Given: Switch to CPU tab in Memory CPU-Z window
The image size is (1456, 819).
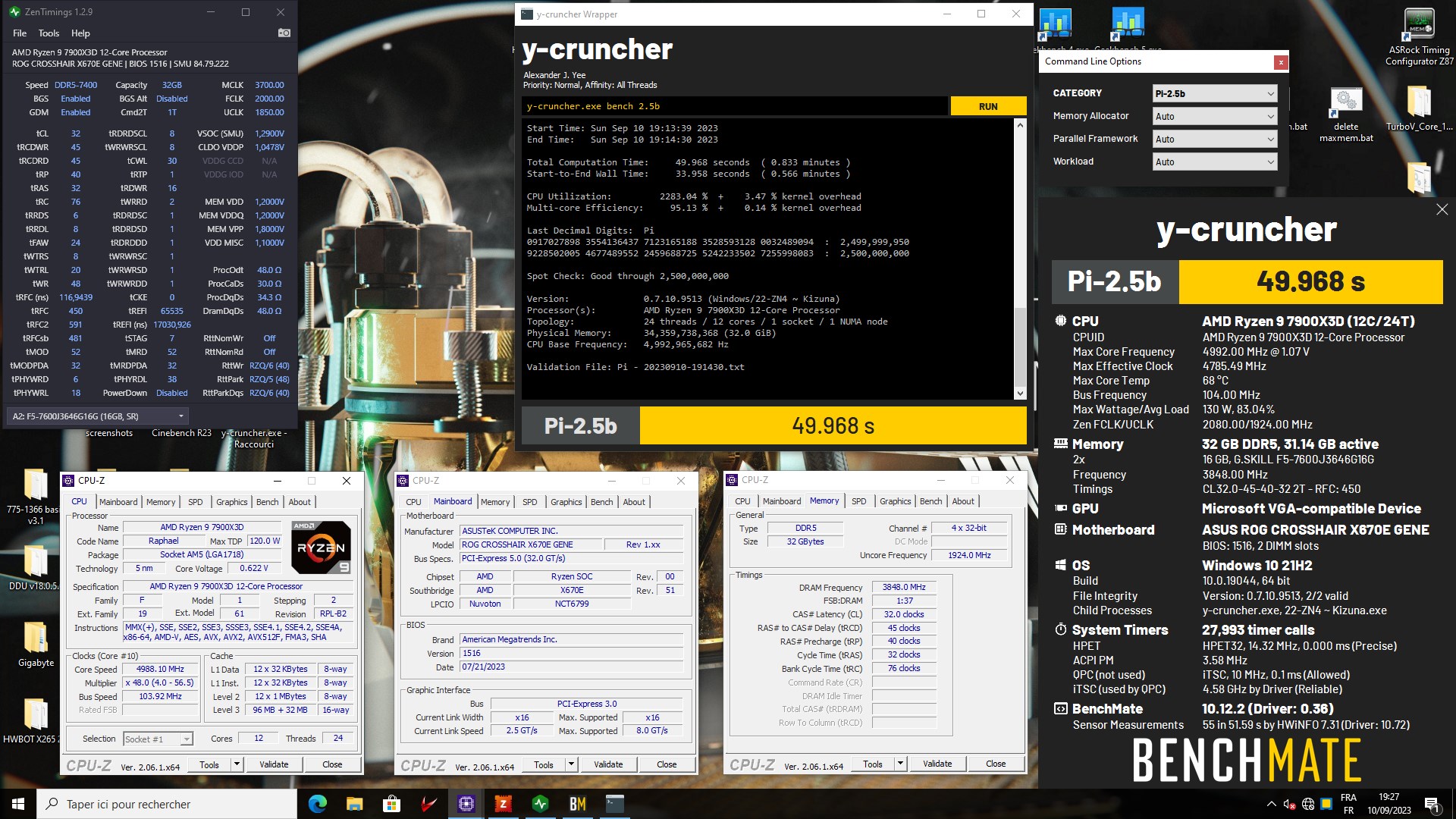Looking at the screenshot, I should [742, 501].
